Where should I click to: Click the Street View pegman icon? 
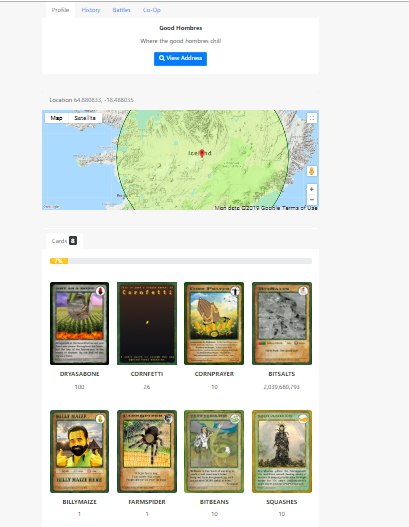coord(312,171)
